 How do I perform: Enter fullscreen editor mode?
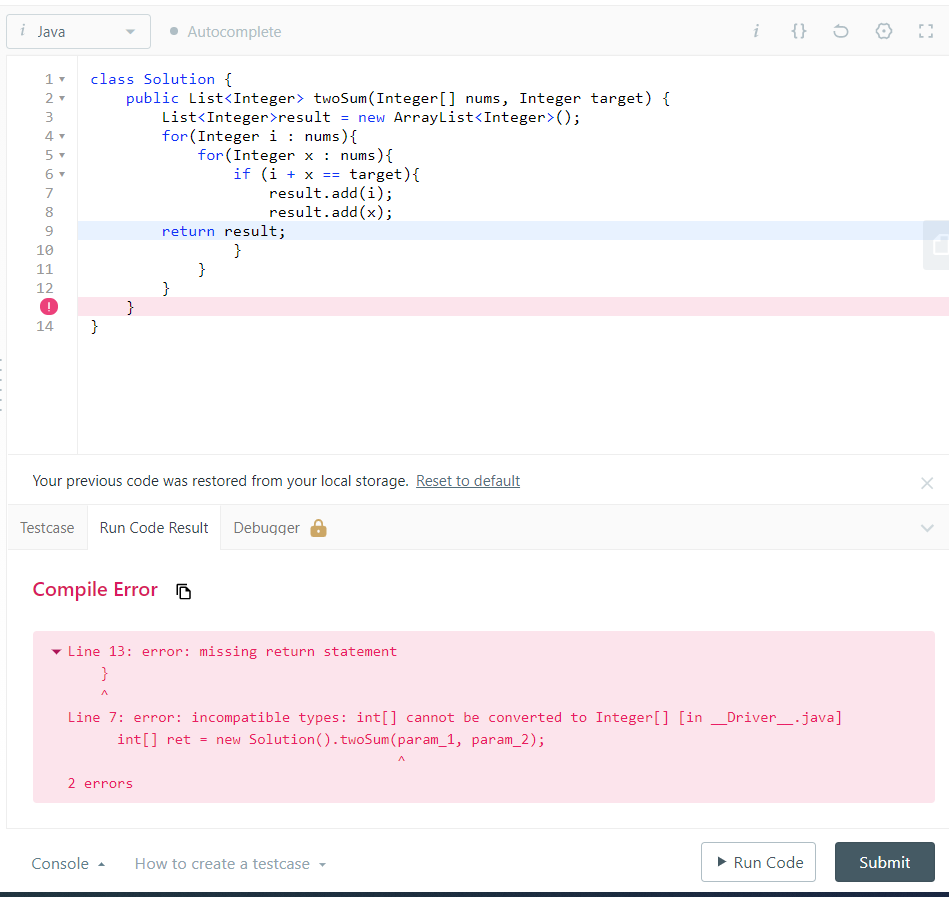tap(926, 31)
